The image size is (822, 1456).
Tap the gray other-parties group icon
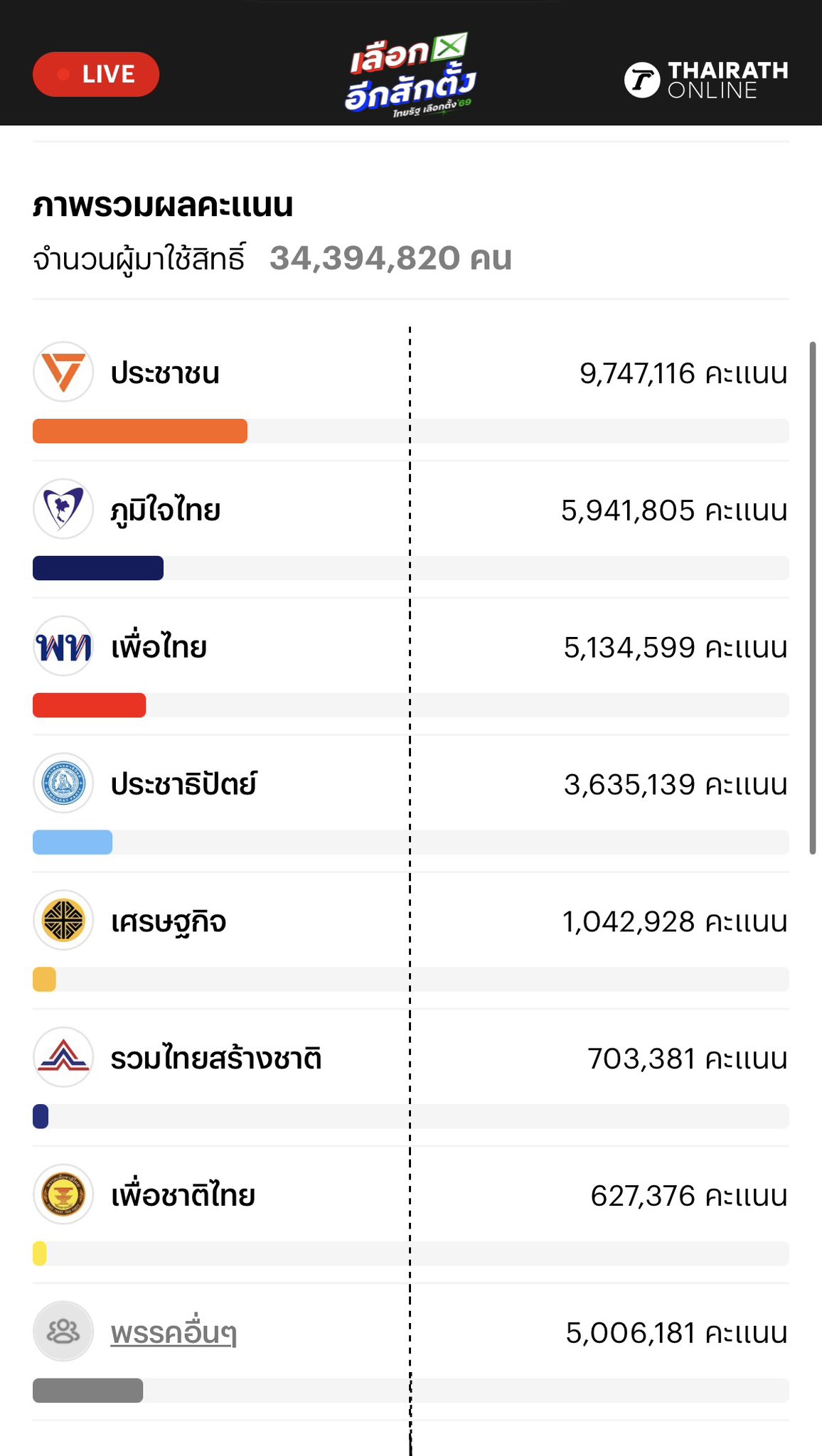click(63, 1332)
